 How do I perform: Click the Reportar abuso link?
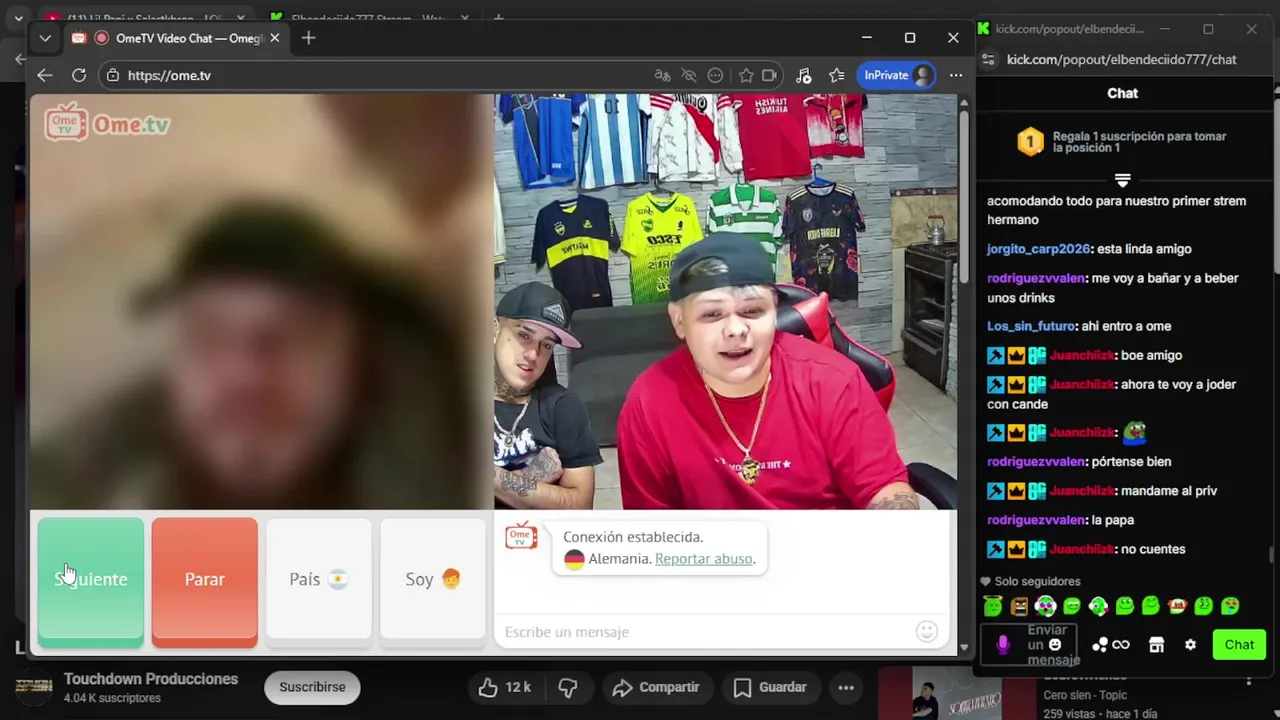pos(704,559)
